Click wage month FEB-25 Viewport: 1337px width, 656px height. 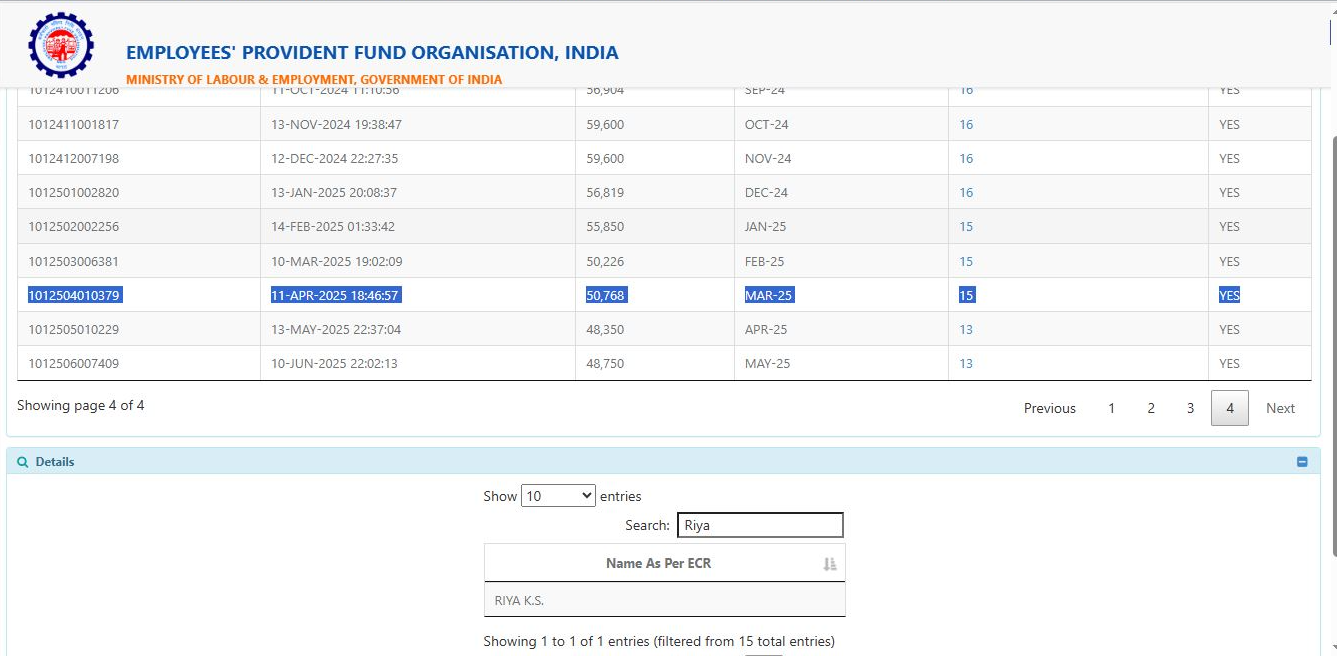[x=765, y=262]
